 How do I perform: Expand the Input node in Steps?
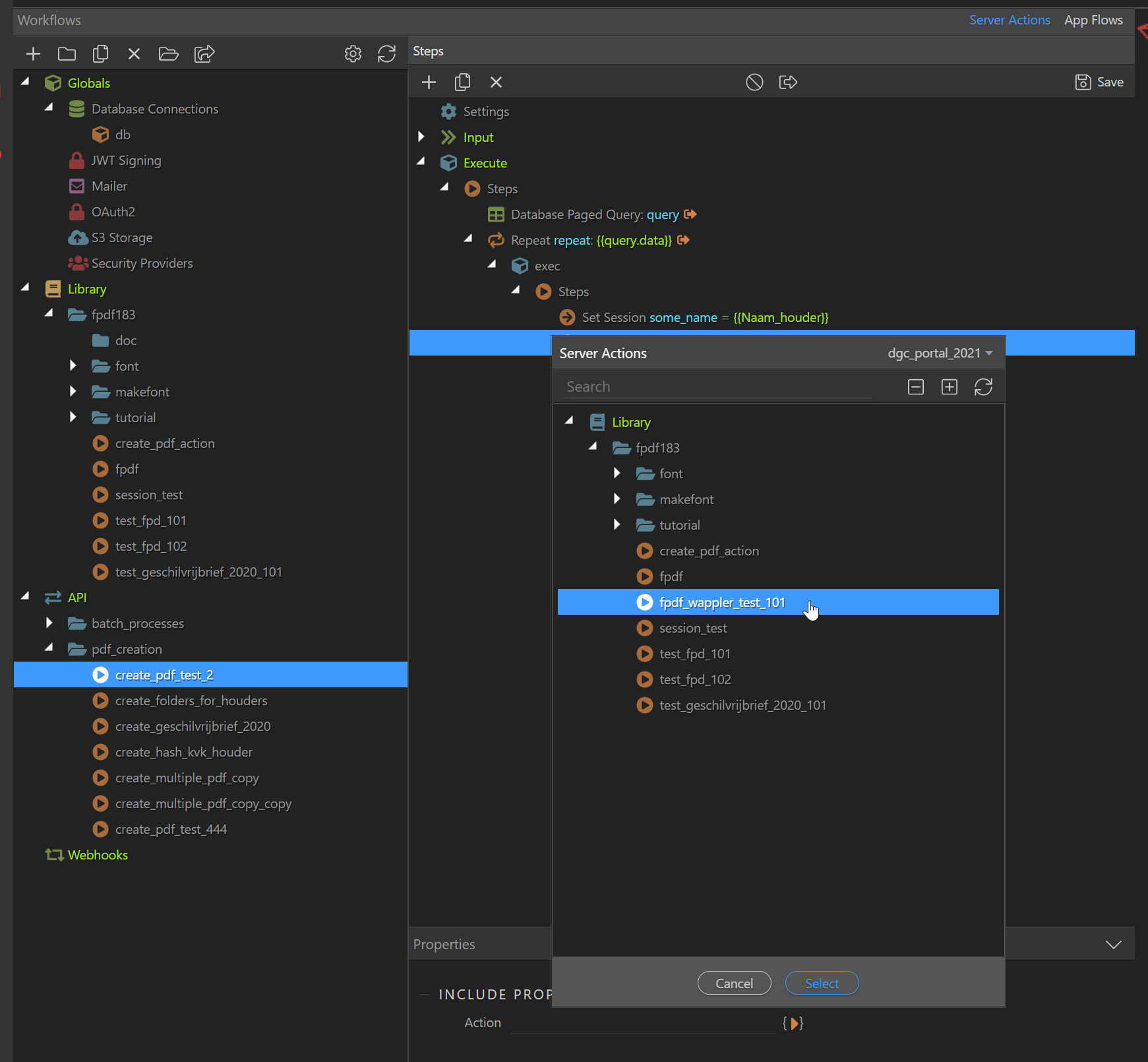click(x=421, y=137)
